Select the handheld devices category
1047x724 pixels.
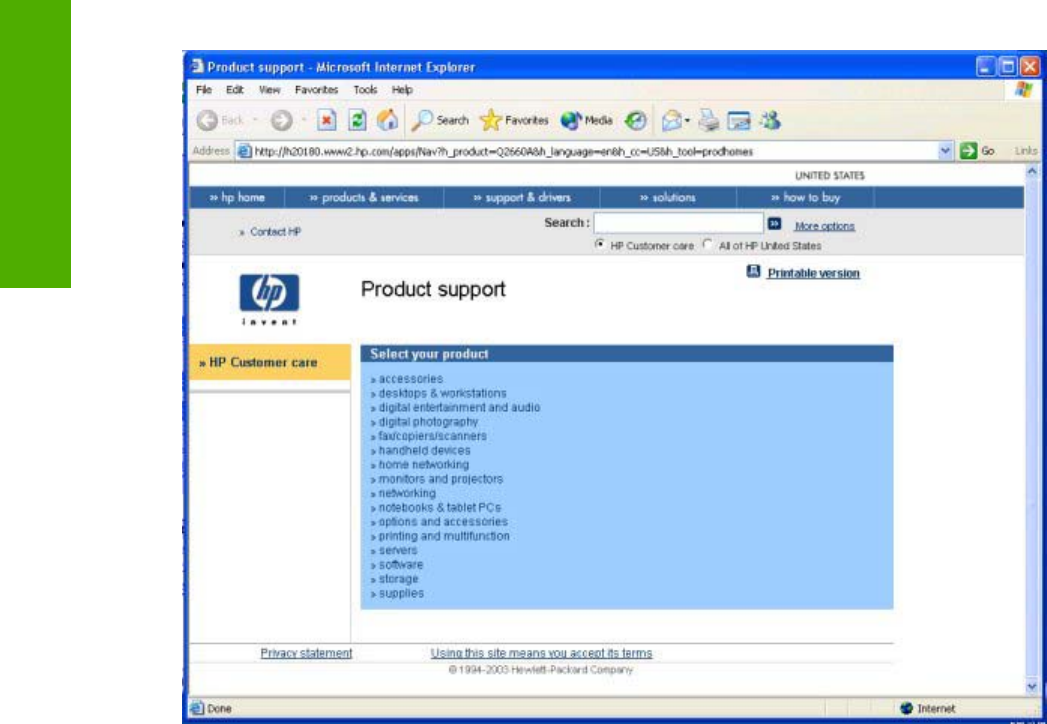point(425,451)
